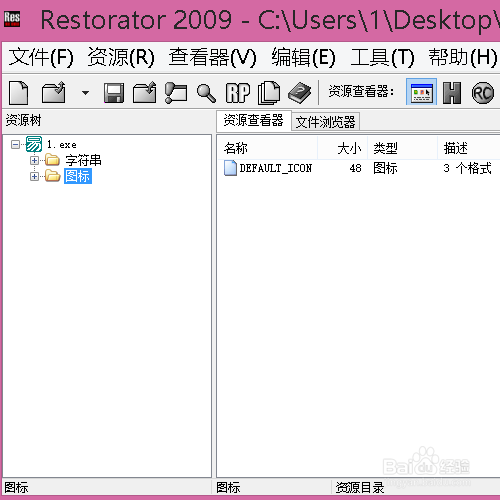Sort by the 描述 column header

(x=469, y=148)
